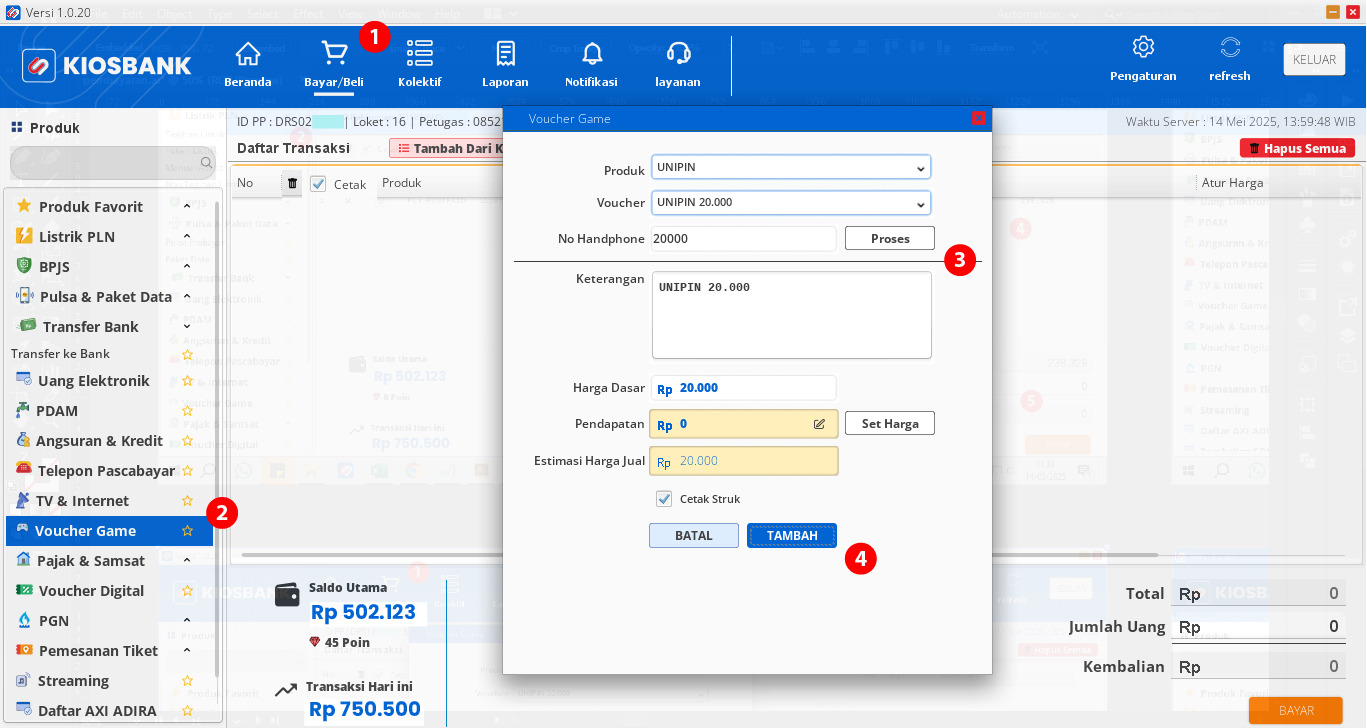Open the Notifikasi bell icon
The height and width of the screenshot is (728, 1367).
pyautogui.click(x=591, y=54)
